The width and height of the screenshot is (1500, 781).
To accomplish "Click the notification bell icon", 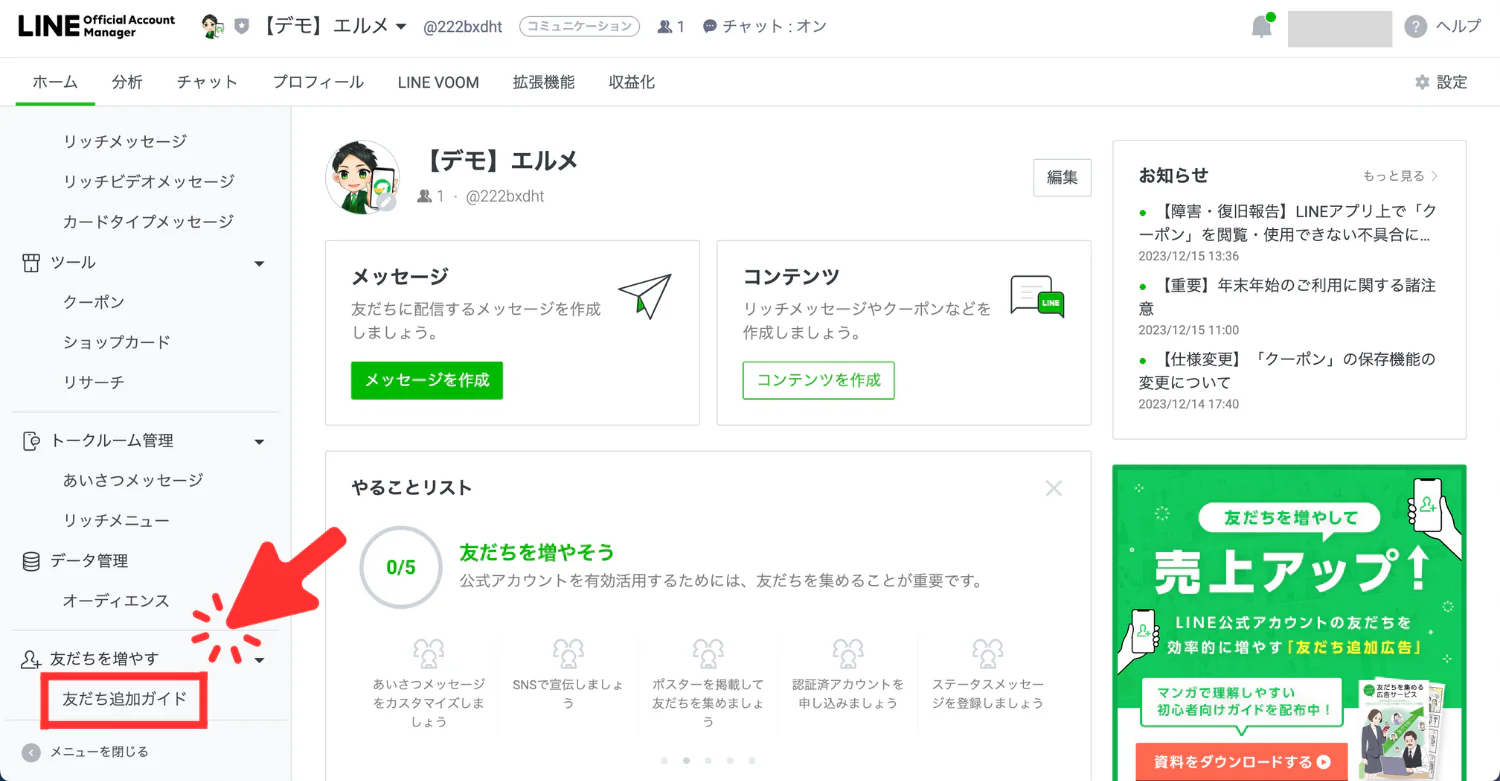I will coord(1262,27).
